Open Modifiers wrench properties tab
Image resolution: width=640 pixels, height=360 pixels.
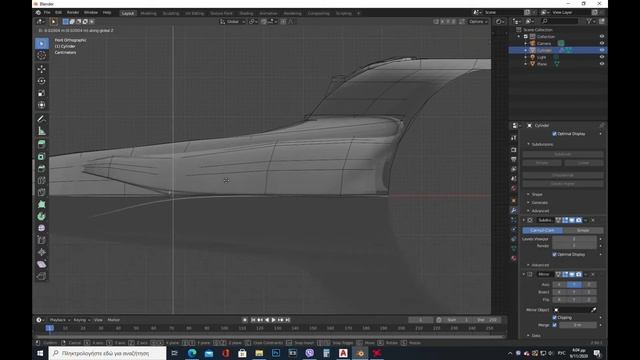pos(513,210)
